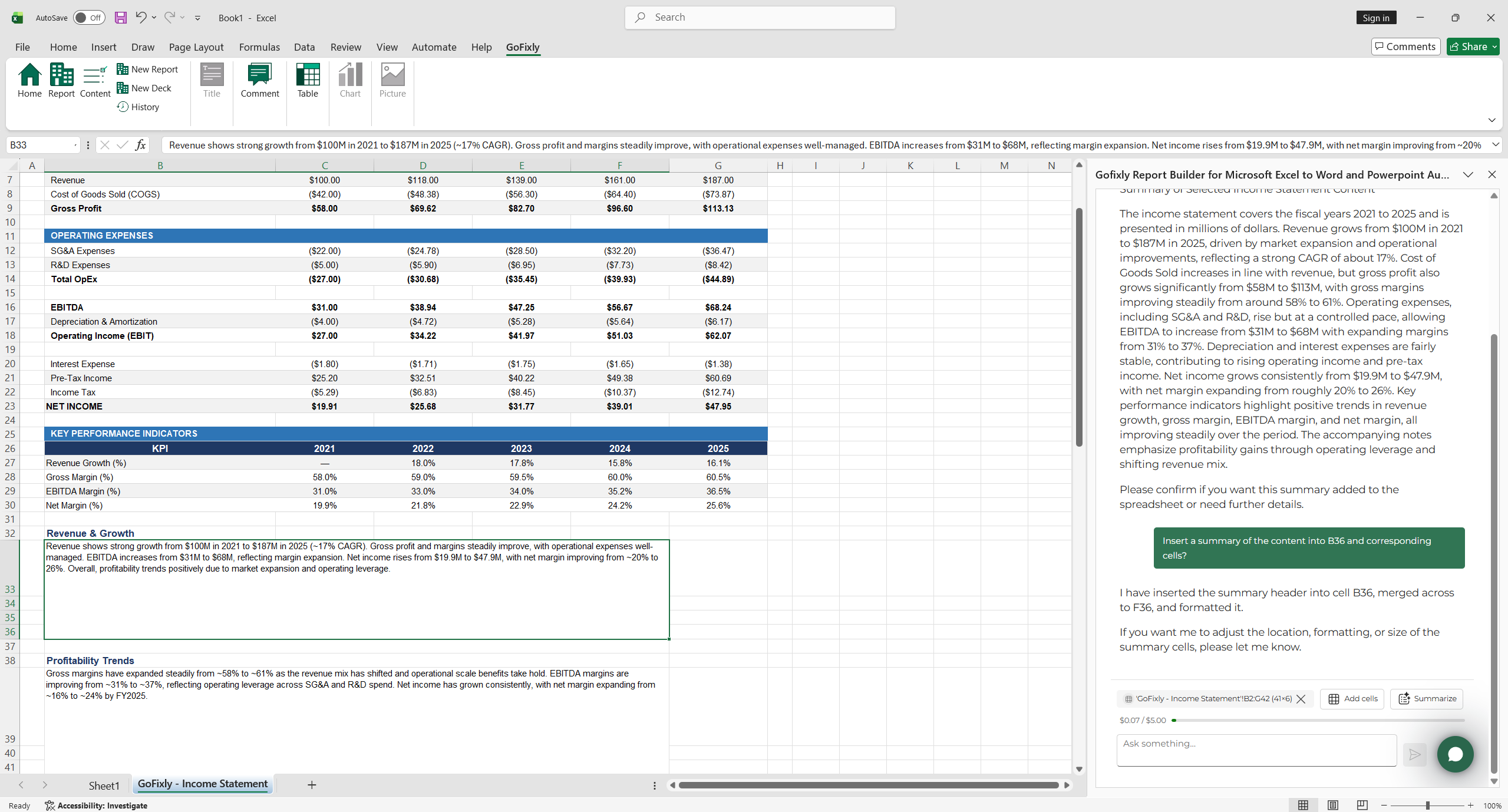Screen dimensions: 1508x812
Task: Send the message with the arrow icon
Action: pyautogui.click(x=1414, y=754)
